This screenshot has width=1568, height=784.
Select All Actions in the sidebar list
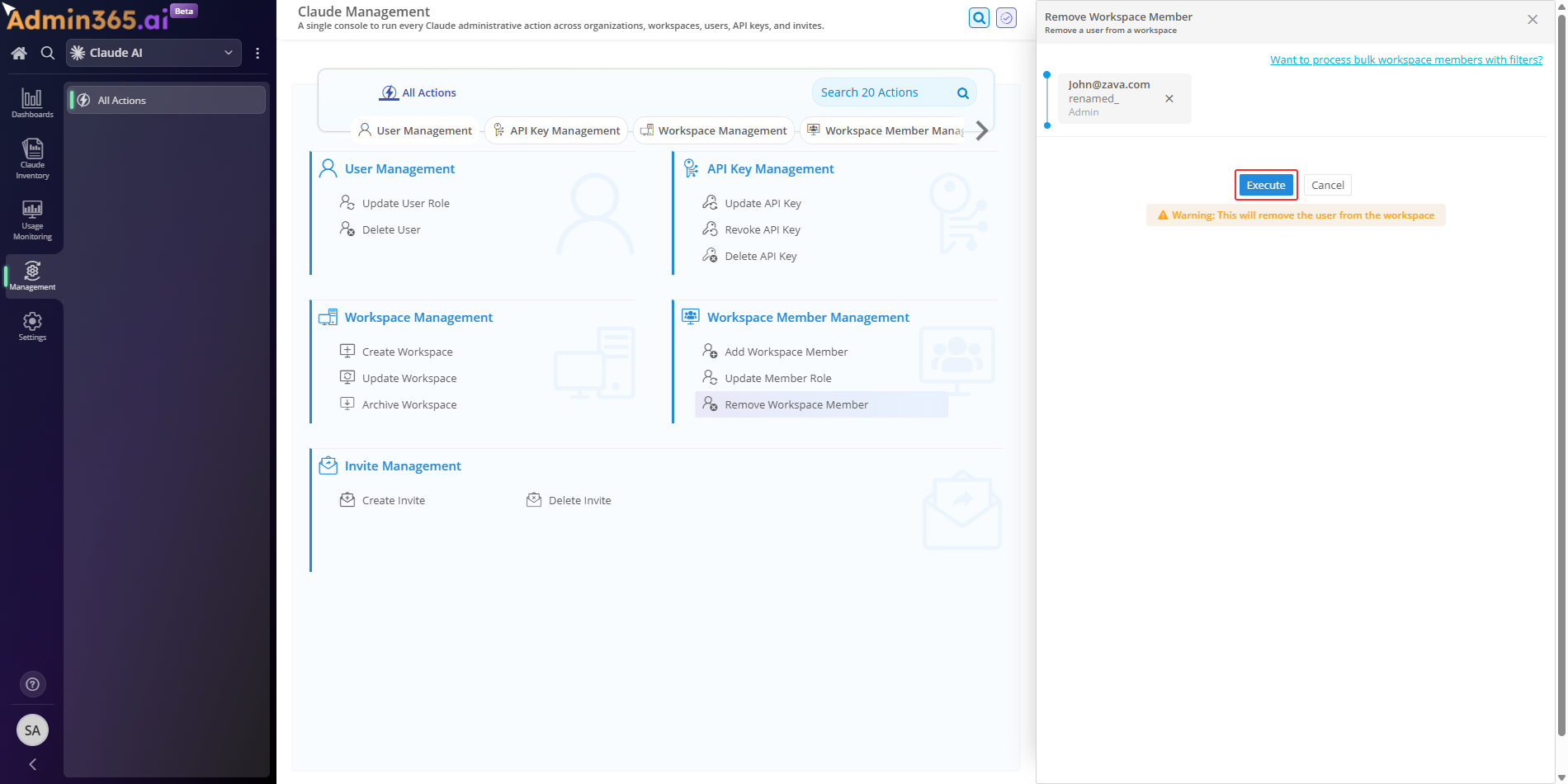coord(166,100)
